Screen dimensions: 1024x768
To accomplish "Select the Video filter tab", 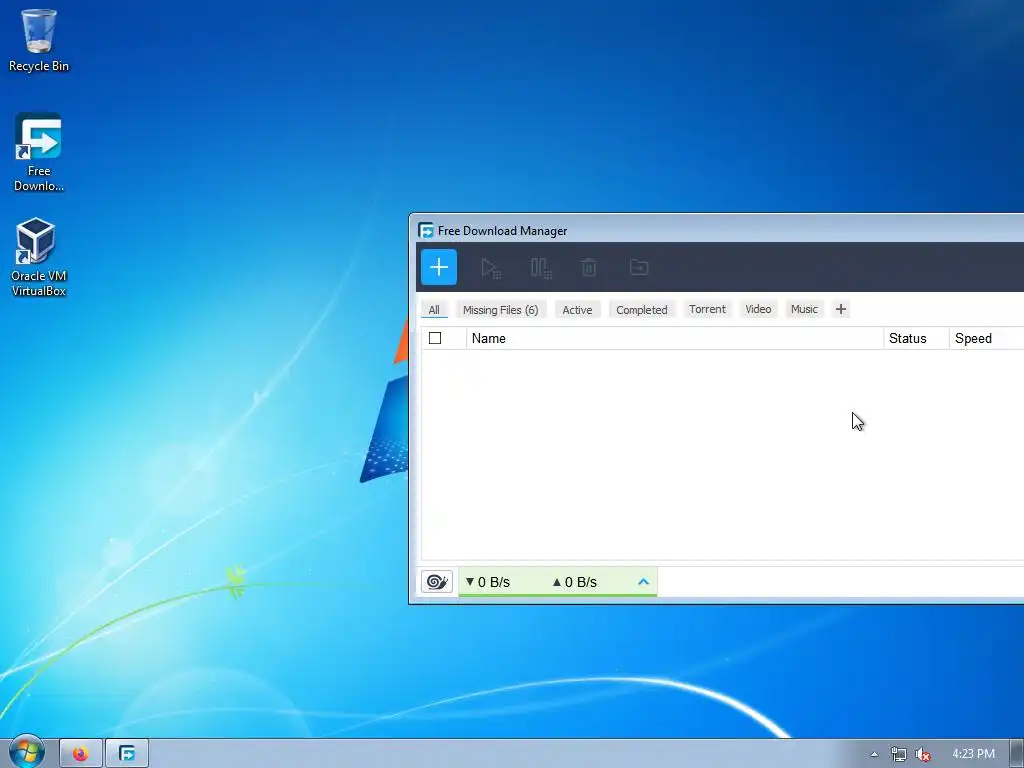I will pos(758,309).
